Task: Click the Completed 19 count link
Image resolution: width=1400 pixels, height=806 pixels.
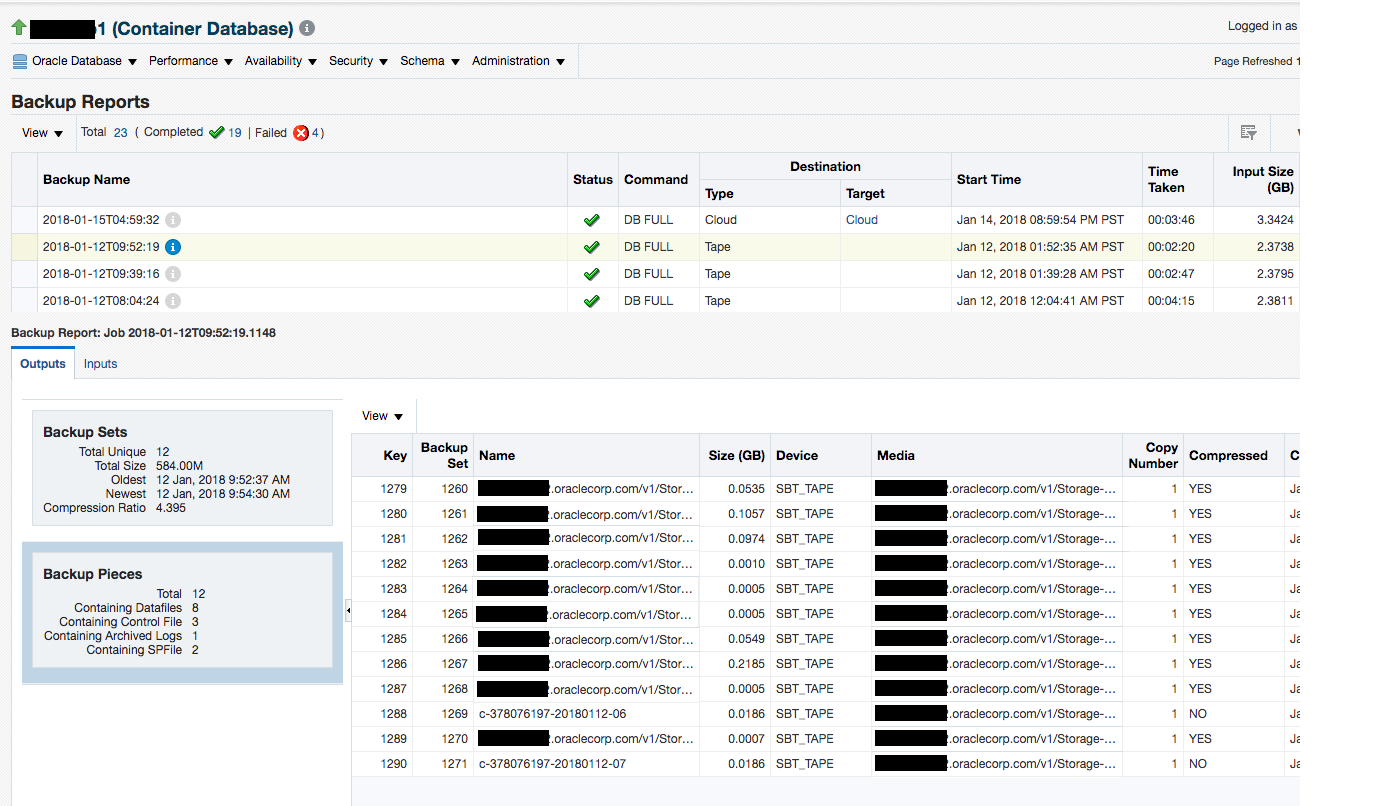Action: [235, 132]
